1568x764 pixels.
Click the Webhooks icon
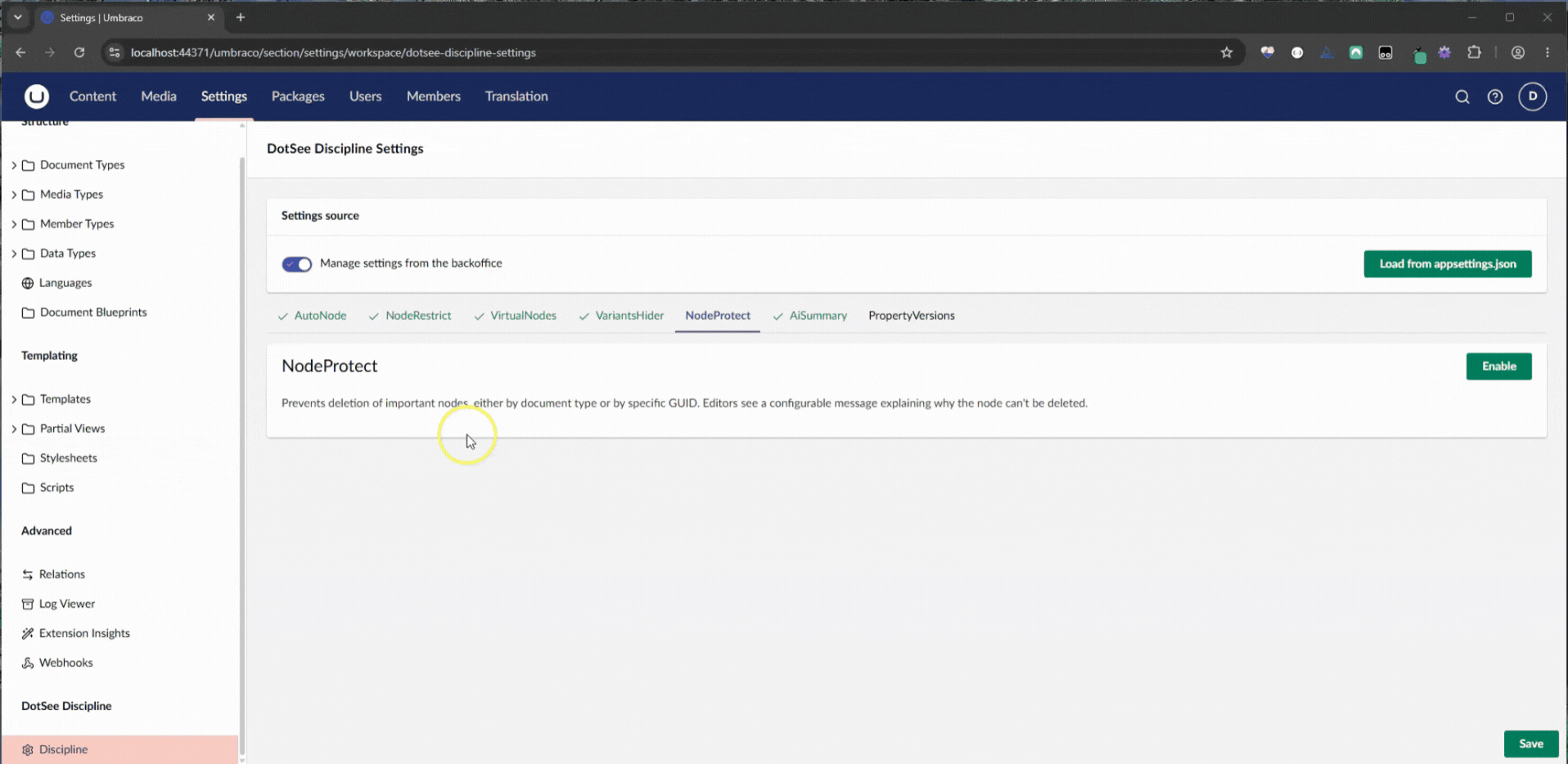28,663
